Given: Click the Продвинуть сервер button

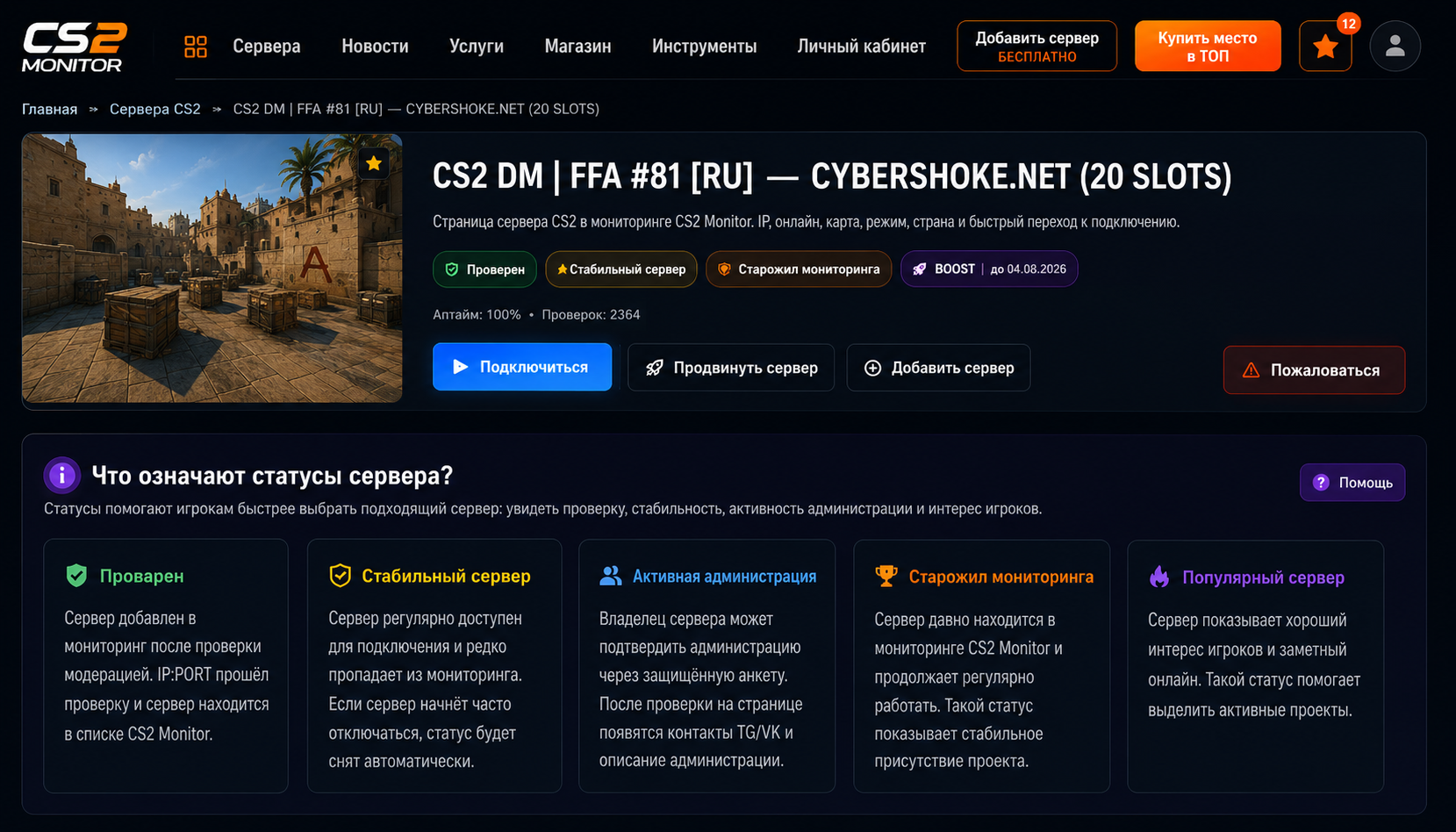Looking at the screenshot, I should (x=731, y=368).
